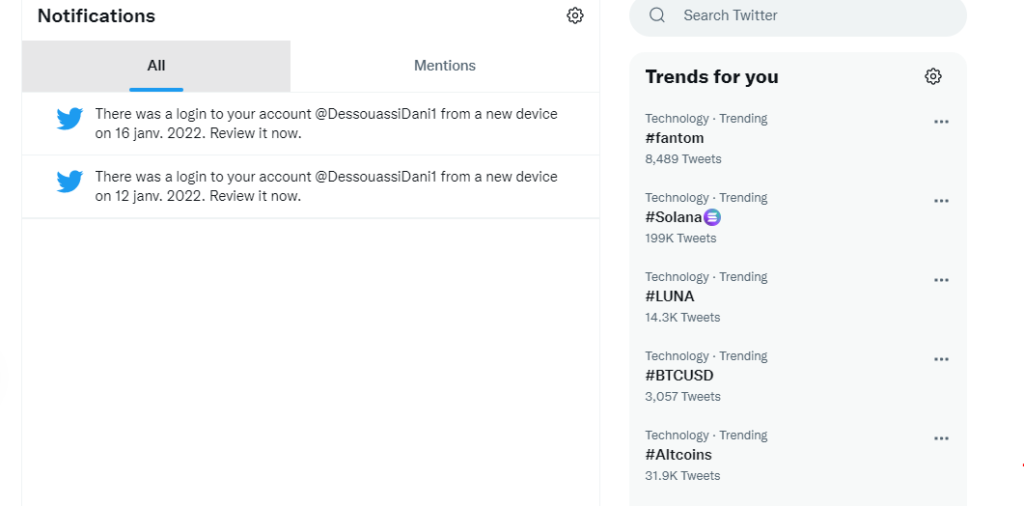1024x506 pixels.
Task: Open Notifications settings gear icon
Action: click(575, 16)
